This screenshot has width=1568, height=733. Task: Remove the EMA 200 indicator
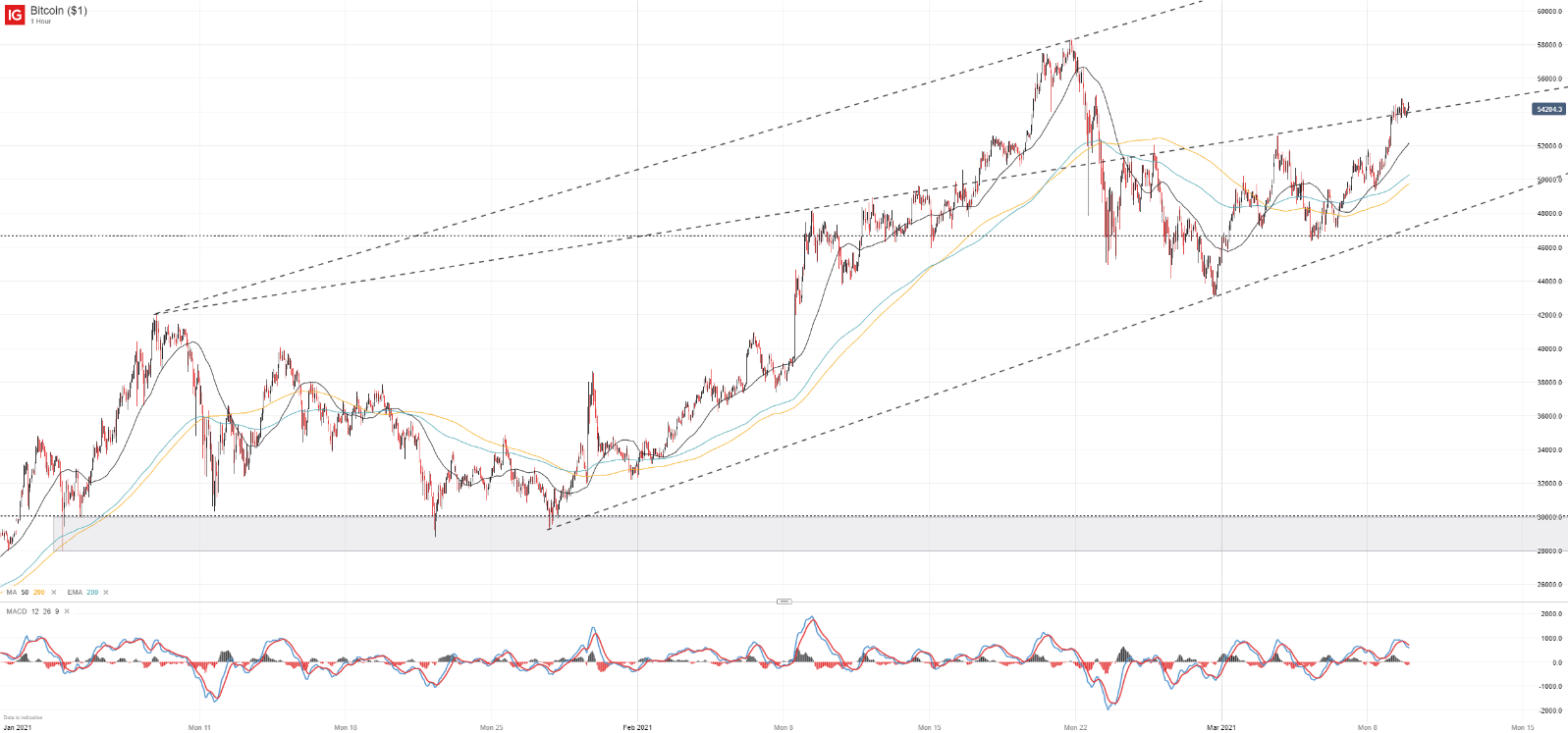point(106,593)
